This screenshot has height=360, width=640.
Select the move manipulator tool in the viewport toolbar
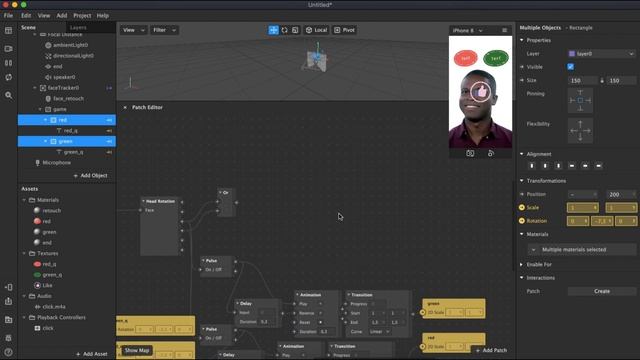click(x=273, y=30)
